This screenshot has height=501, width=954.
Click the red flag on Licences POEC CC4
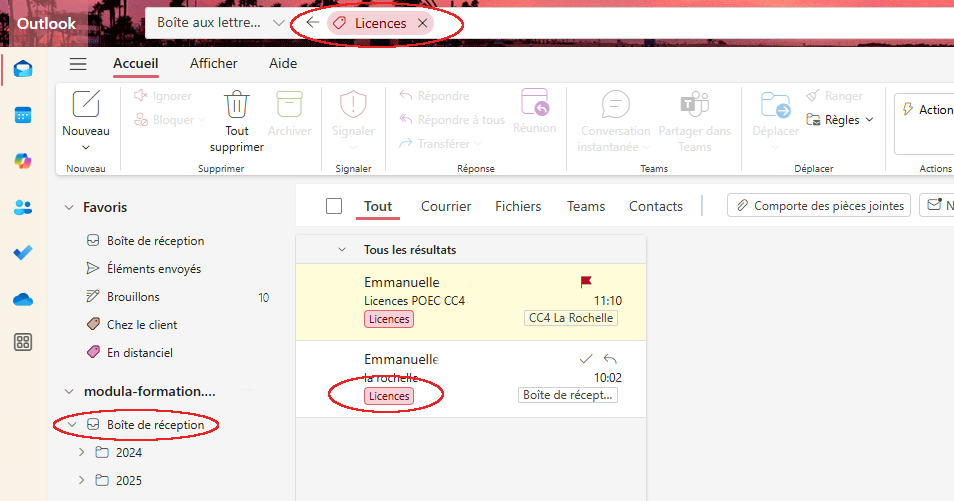pos(586,282)
